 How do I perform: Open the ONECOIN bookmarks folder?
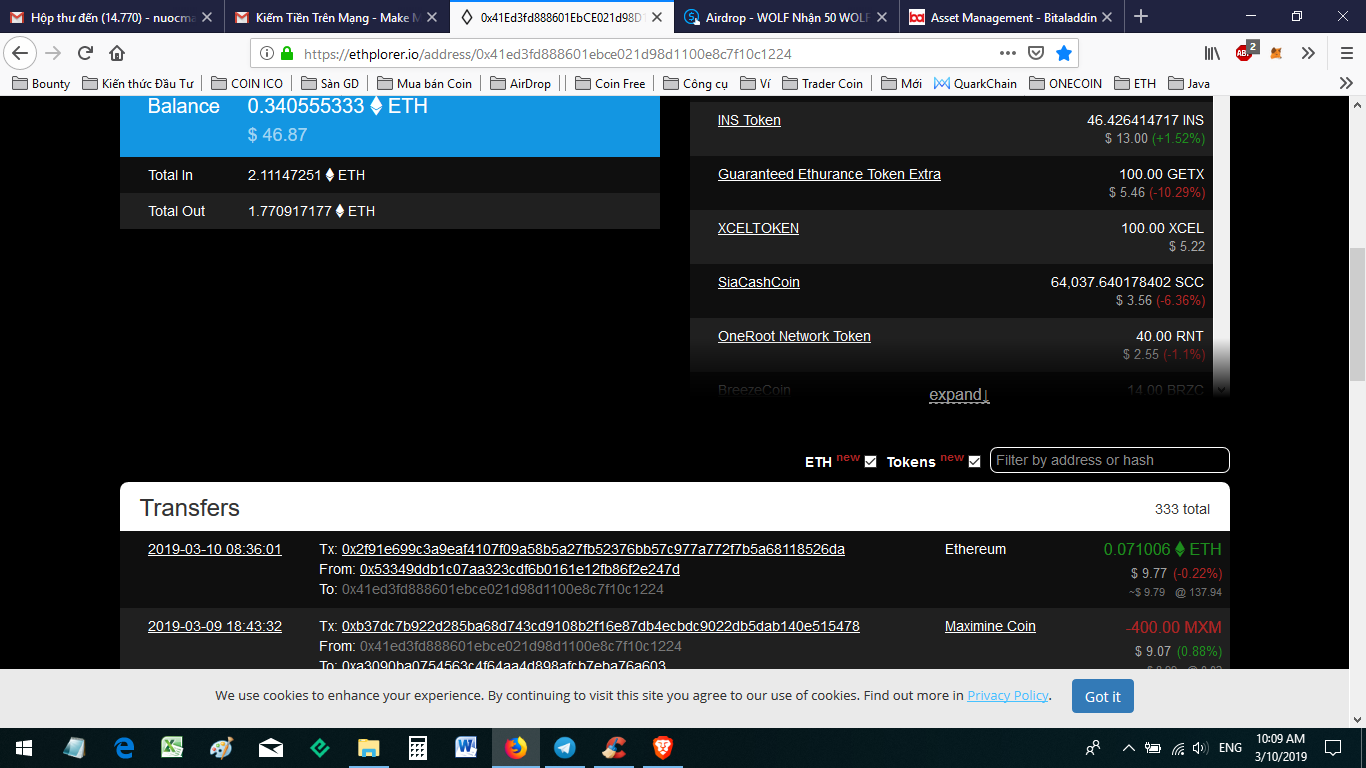tap(1065, 84)
